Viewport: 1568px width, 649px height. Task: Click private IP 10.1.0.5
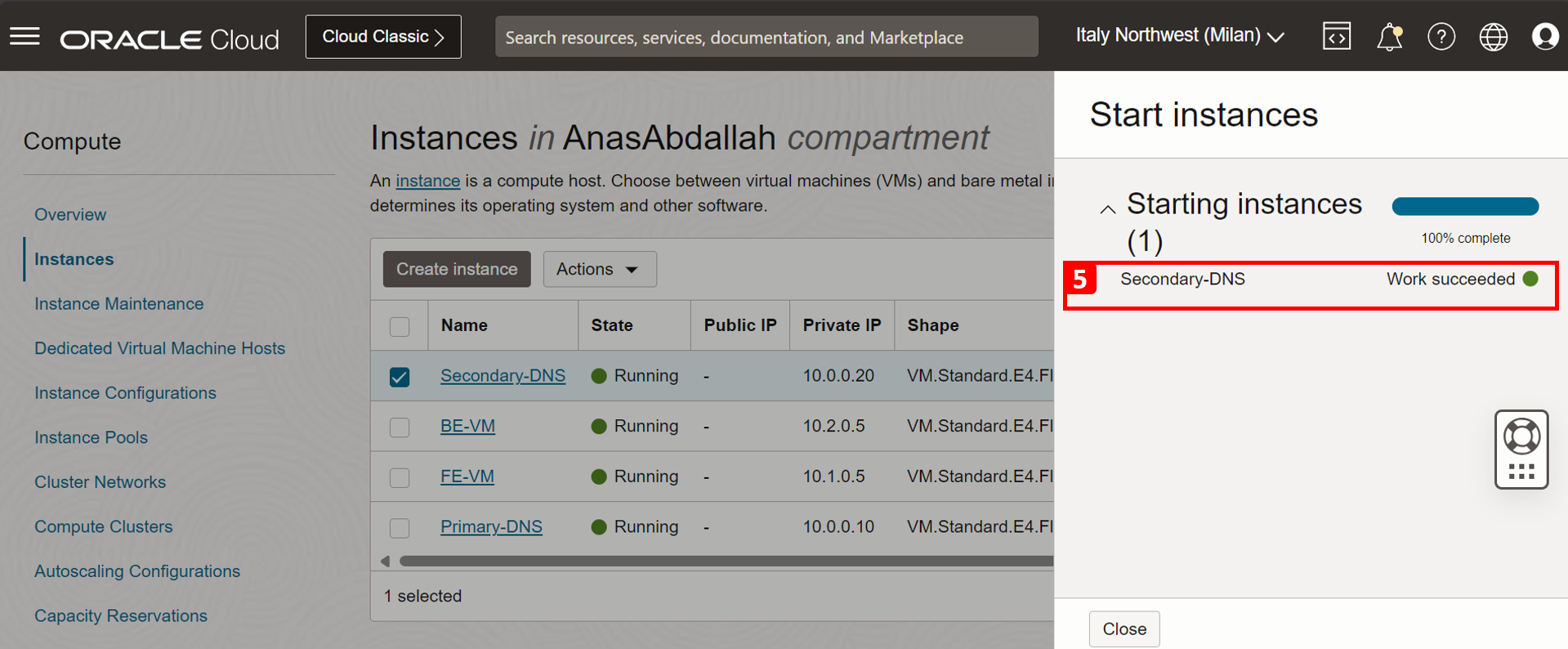point(833,476)
